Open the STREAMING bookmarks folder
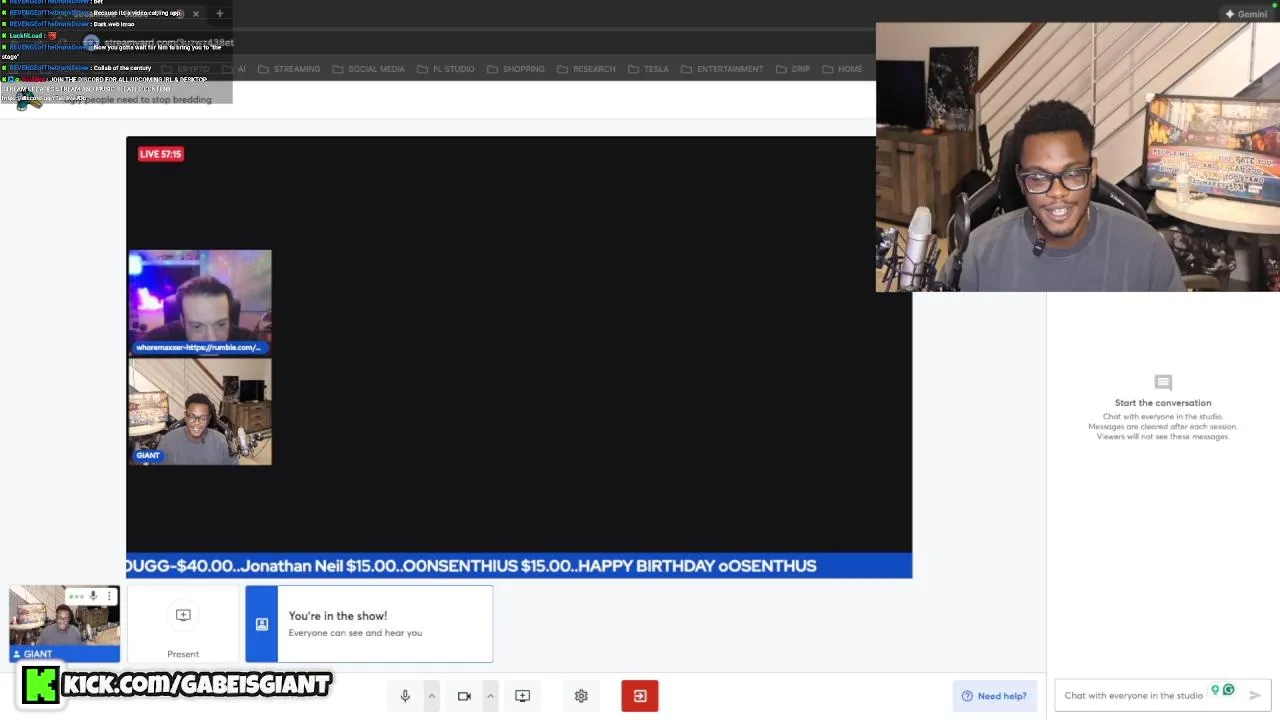Image resolution: width=1280 pixels, height=720 pixels. (x=288, y=69)
